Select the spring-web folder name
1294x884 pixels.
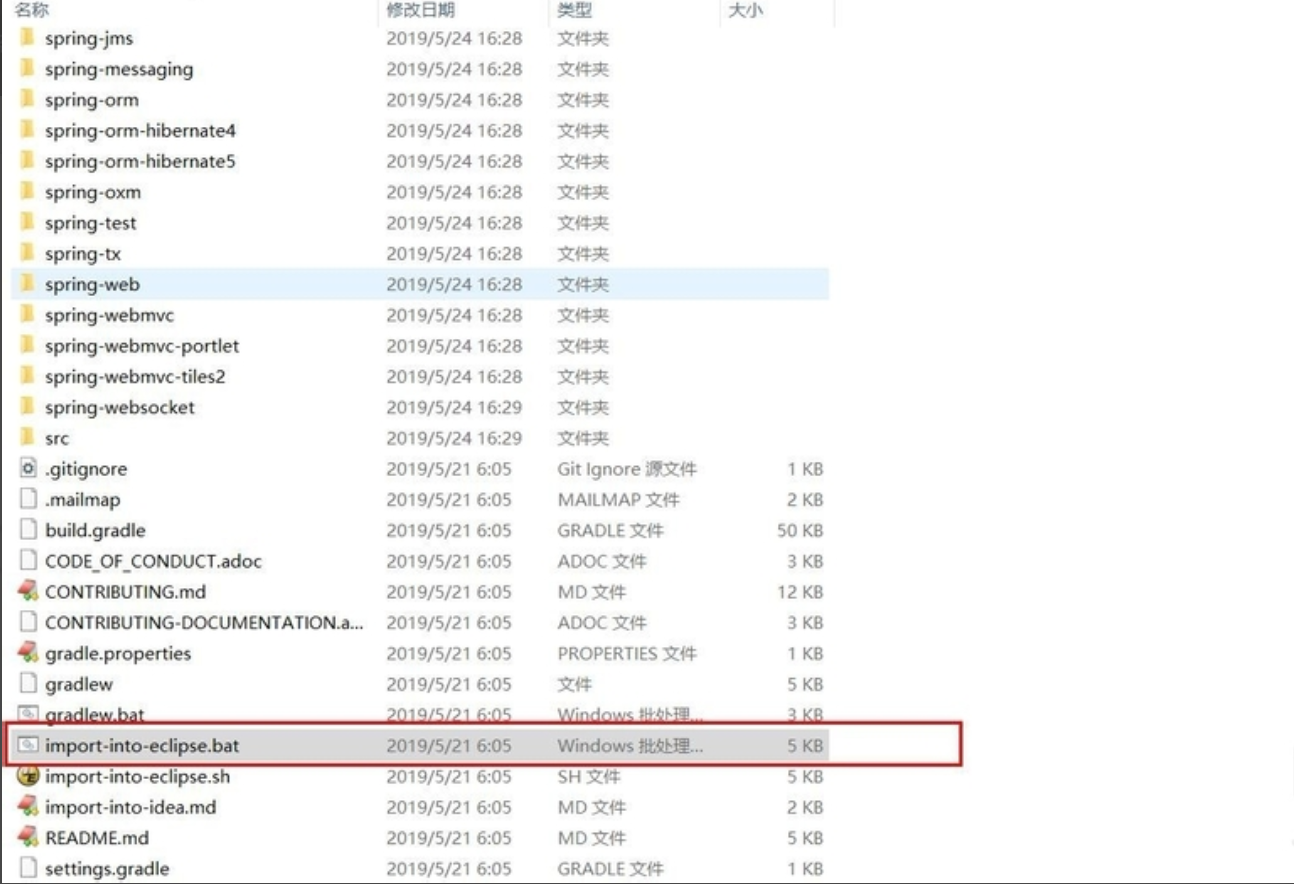tap(93, 285)
